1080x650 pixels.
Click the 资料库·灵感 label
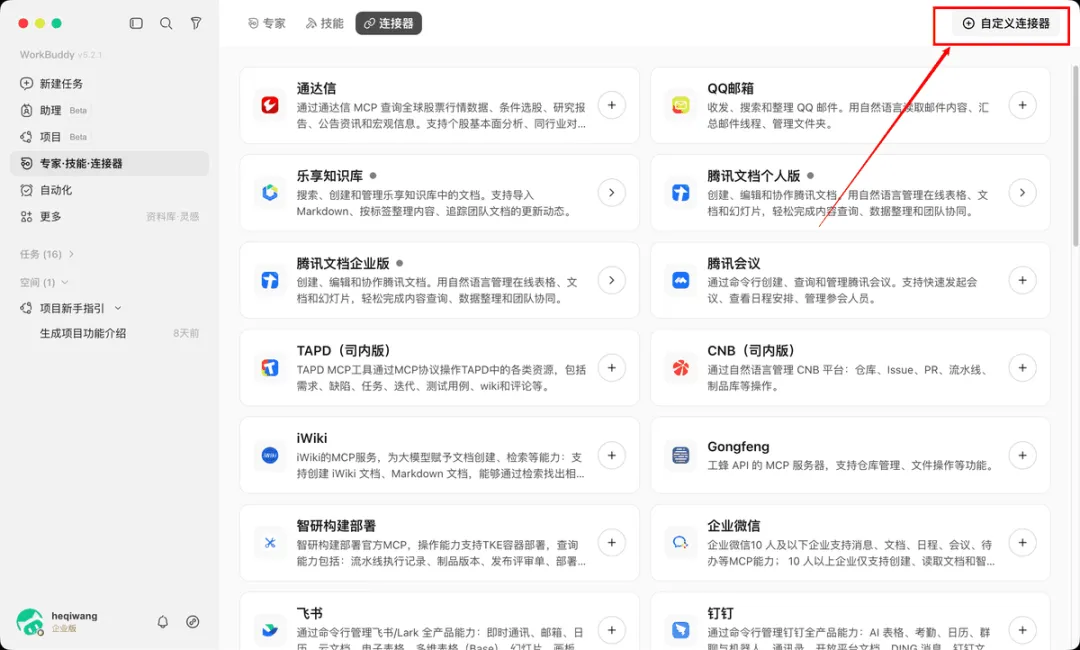[x=172, y=217]
